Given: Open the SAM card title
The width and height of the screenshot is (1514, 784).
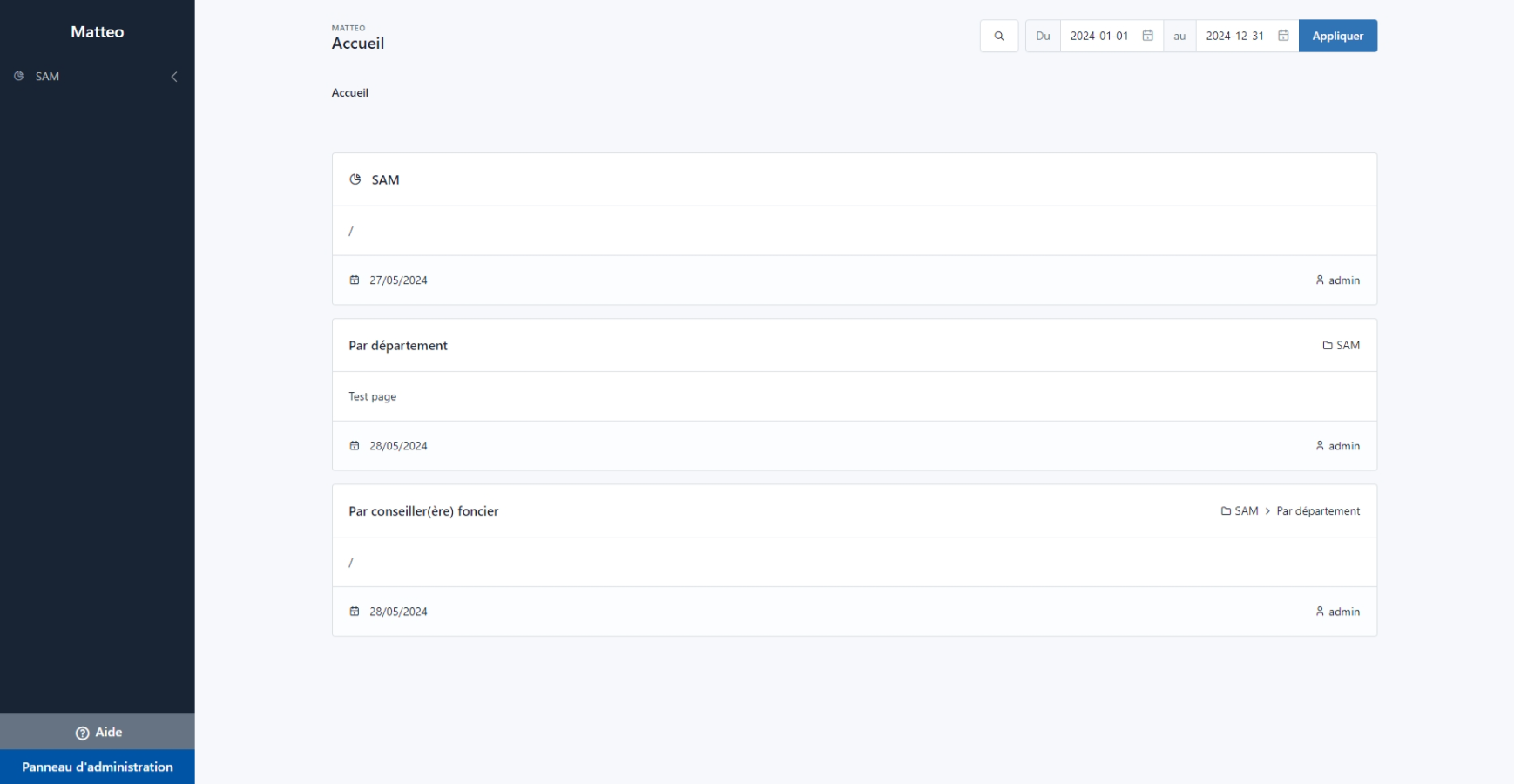Looking at the screenshot, I should click(x=385, y=180).
